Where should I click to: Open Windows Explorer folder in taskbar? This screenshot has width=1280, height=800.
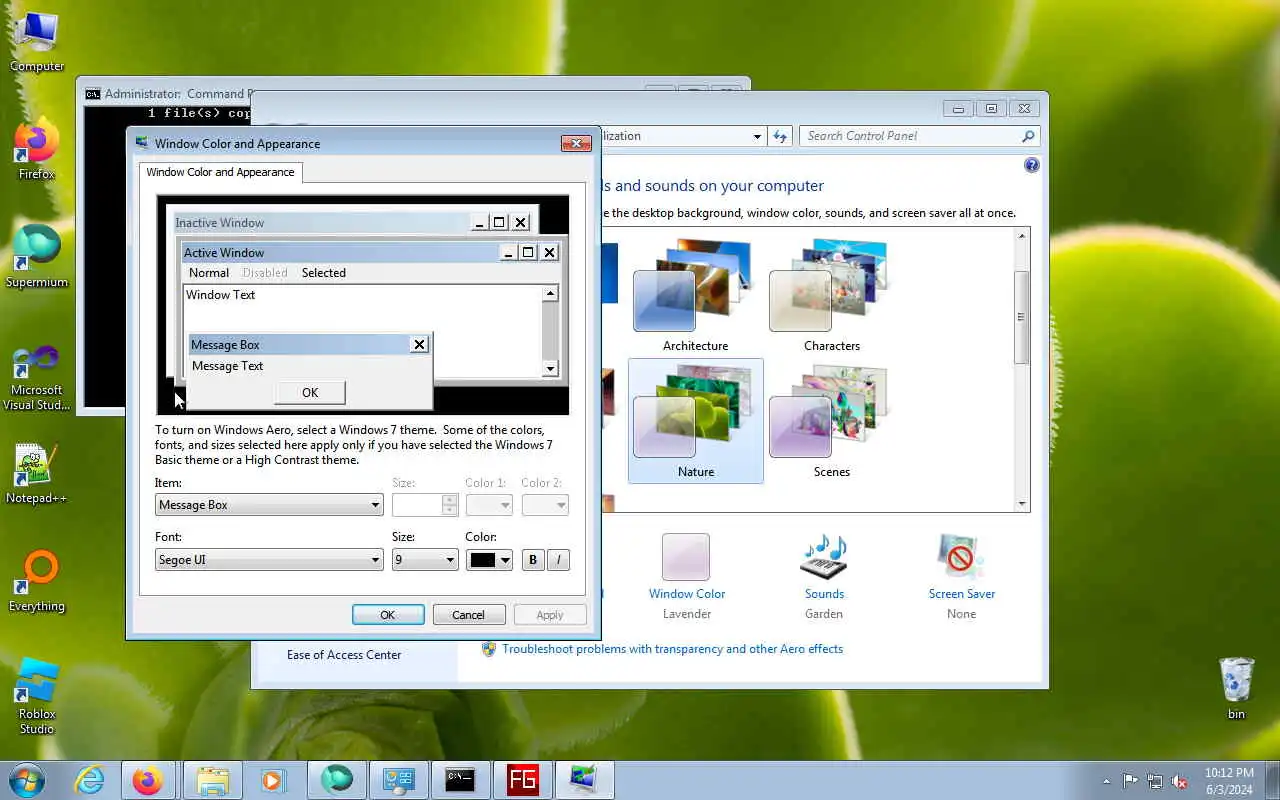pyautogui.click(x=212, y=780)
